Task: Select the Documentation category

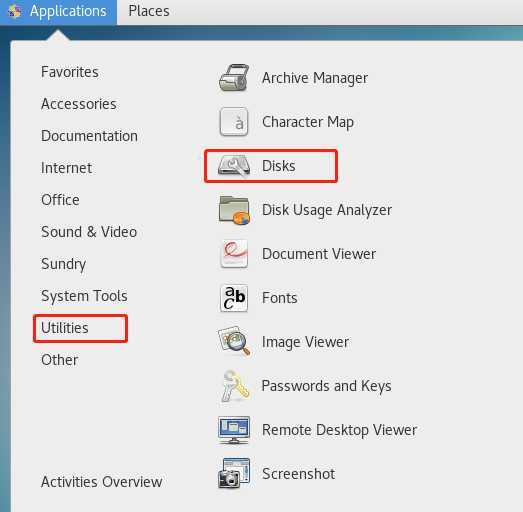Action: 89,136
